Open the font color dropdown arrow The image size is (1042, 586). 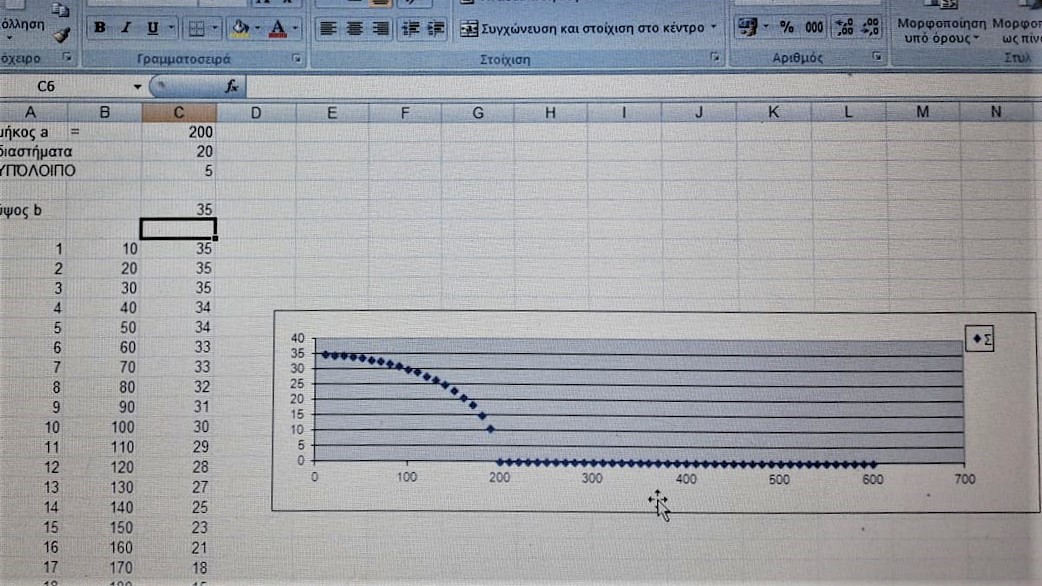297,28
